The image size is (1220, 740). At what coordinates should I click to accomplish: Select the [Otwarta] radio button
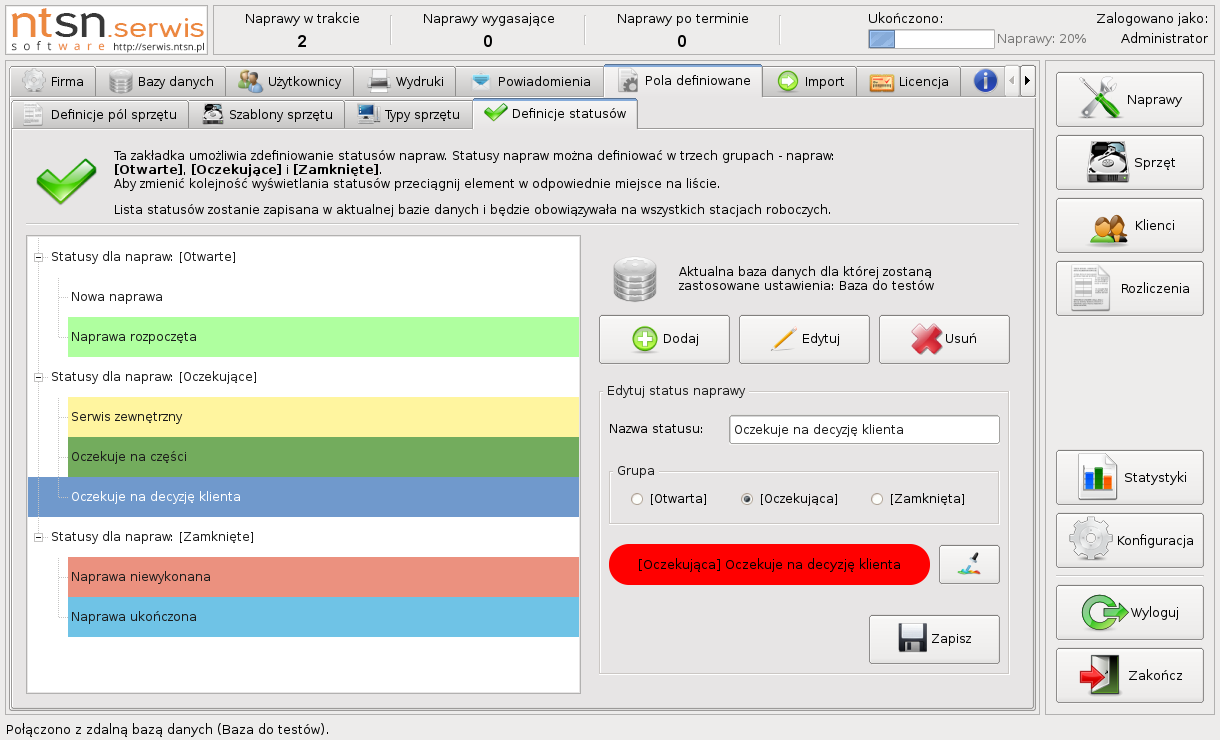(x=637, y=499)
